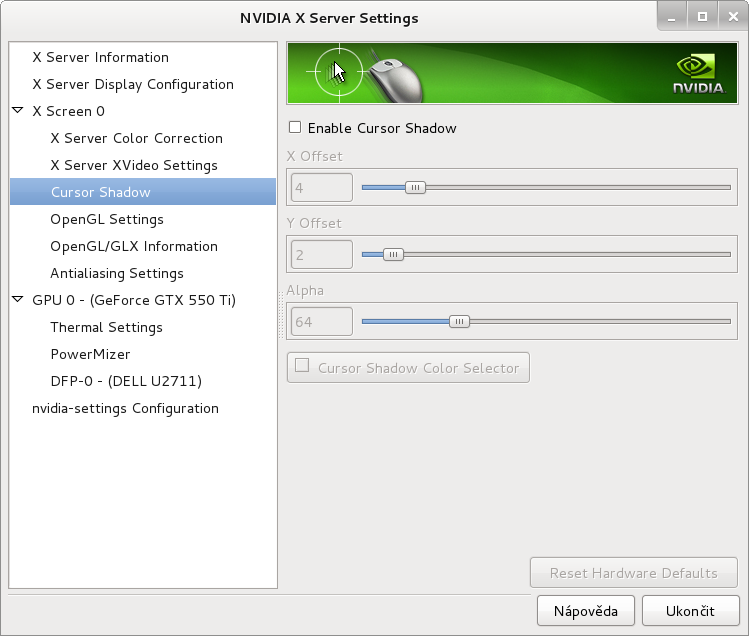
Task: Toggle Cursor Shadow Color Selector button
Action: point(408,367)
